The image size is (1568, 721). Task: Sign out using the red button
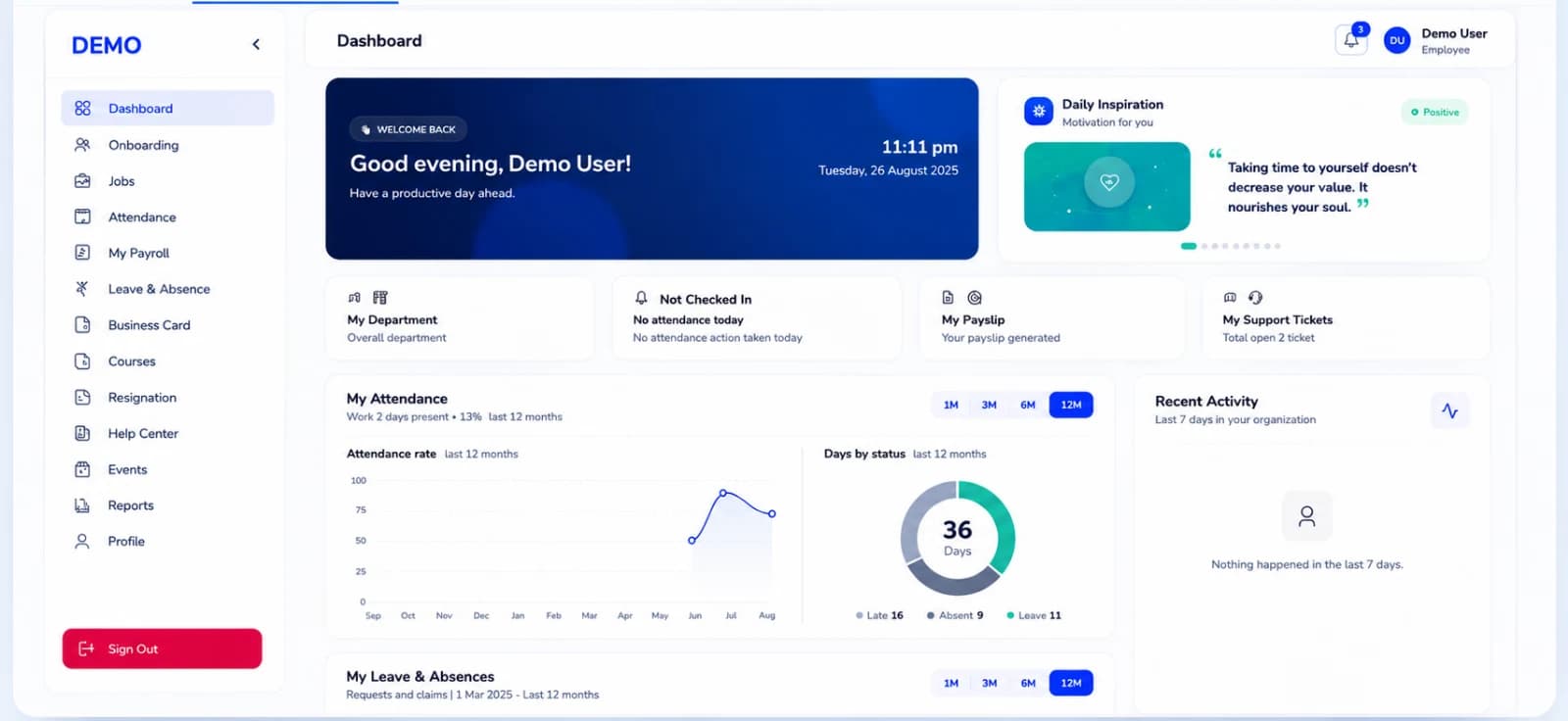point(162,649)
